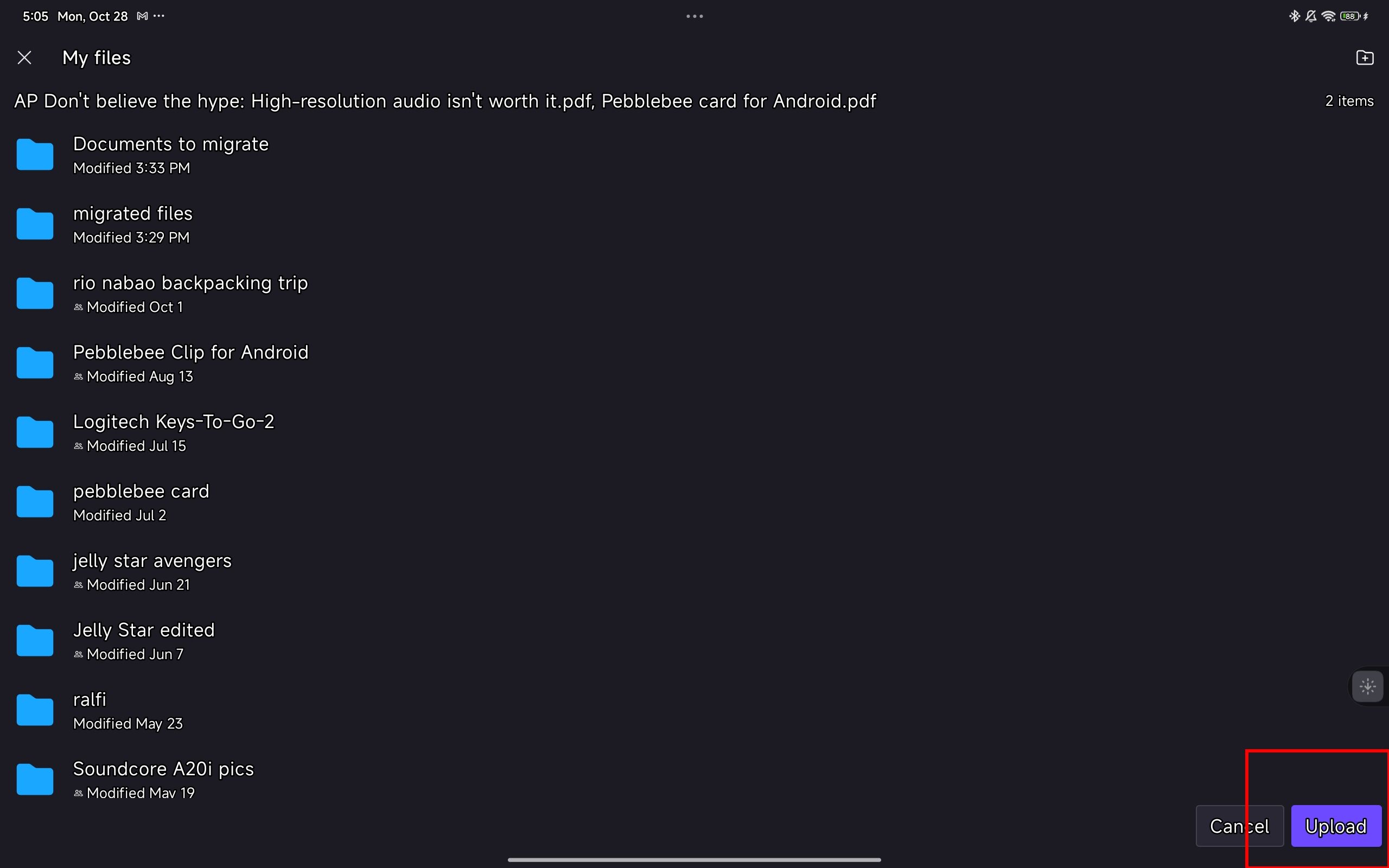Screen dimensions: 1389x868
Task: Open the rio nabao backpacking trip folder
Action: 190,293
